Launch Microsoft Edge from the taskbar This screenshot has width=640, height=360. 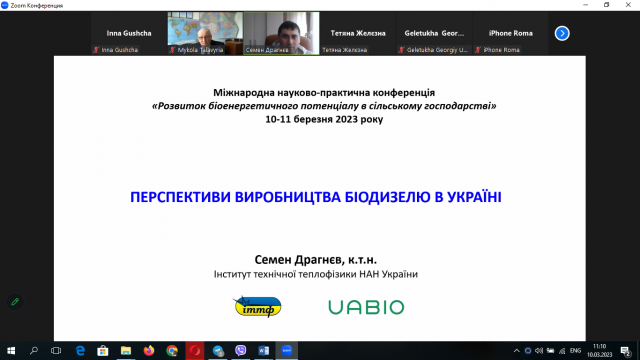(x=80, y=351)
